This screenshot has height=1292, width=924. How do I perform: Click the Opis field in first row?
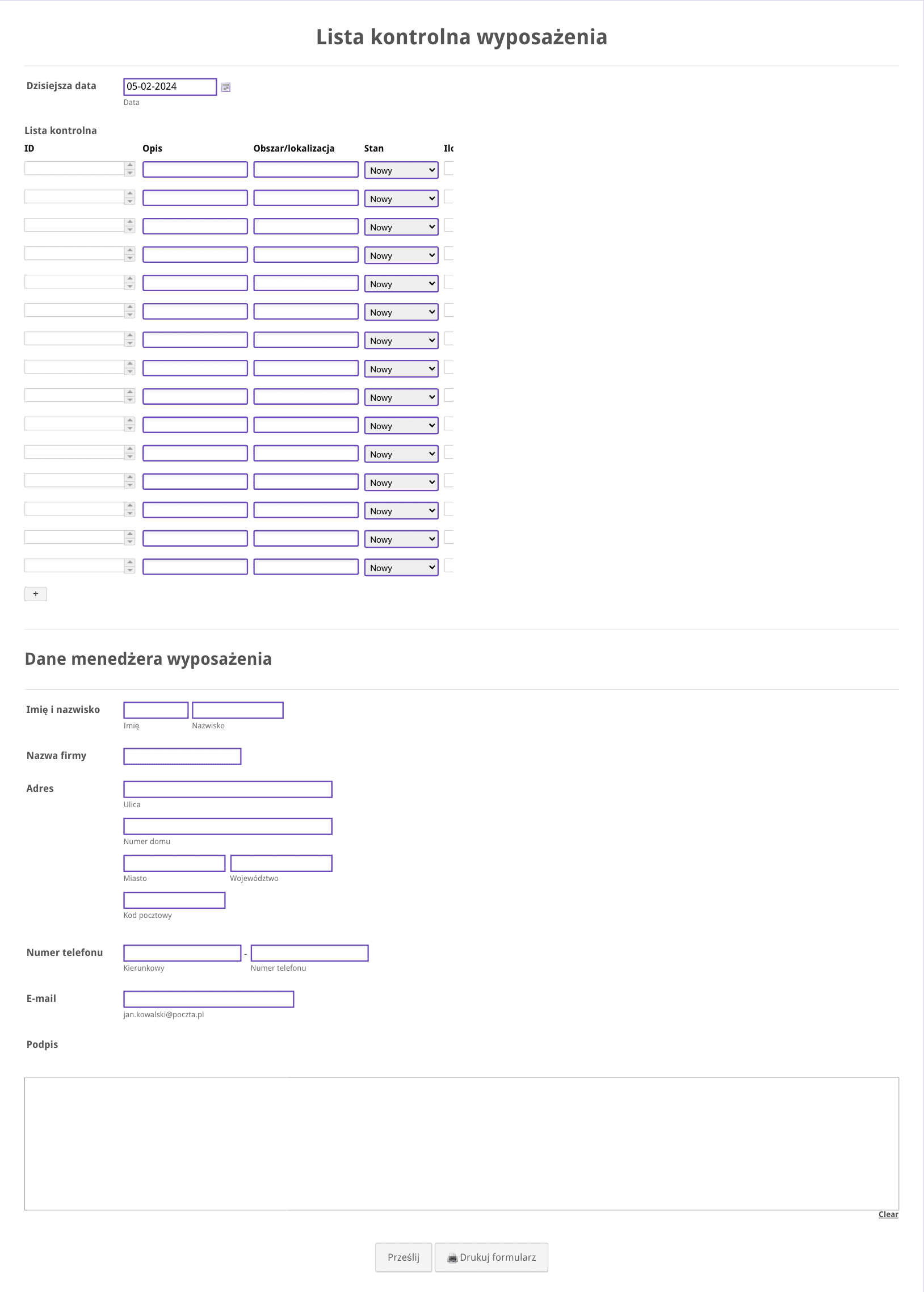[x=195, y=170]
